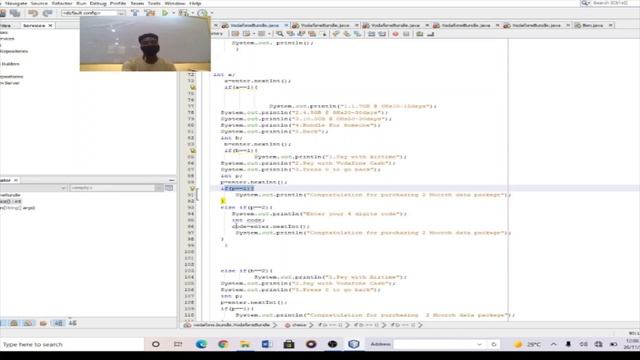
Task: Open the Address dropdown on the taskbar
Action: pos(479,344)
